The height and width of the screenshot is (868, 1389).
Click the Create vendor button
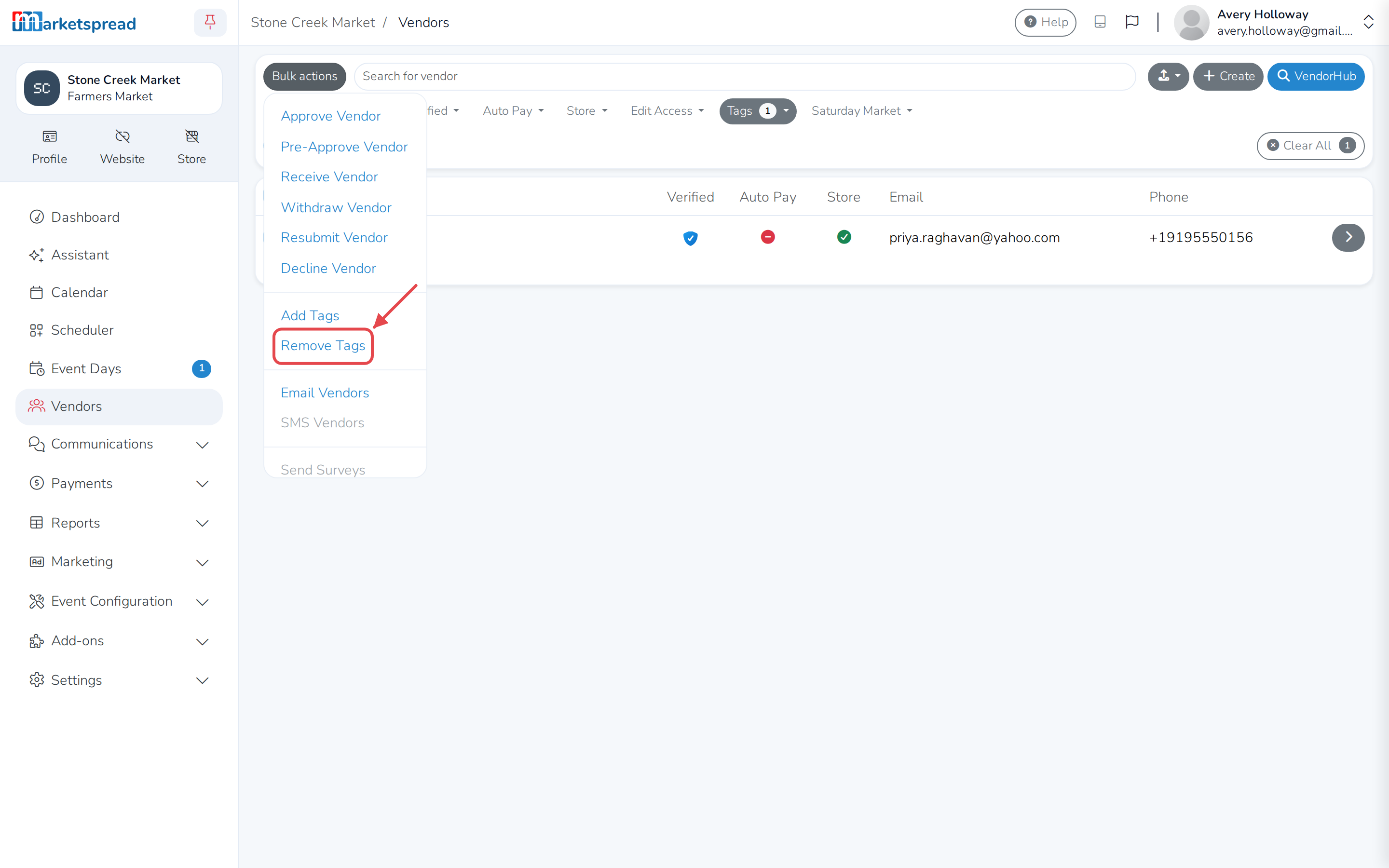1228,76
